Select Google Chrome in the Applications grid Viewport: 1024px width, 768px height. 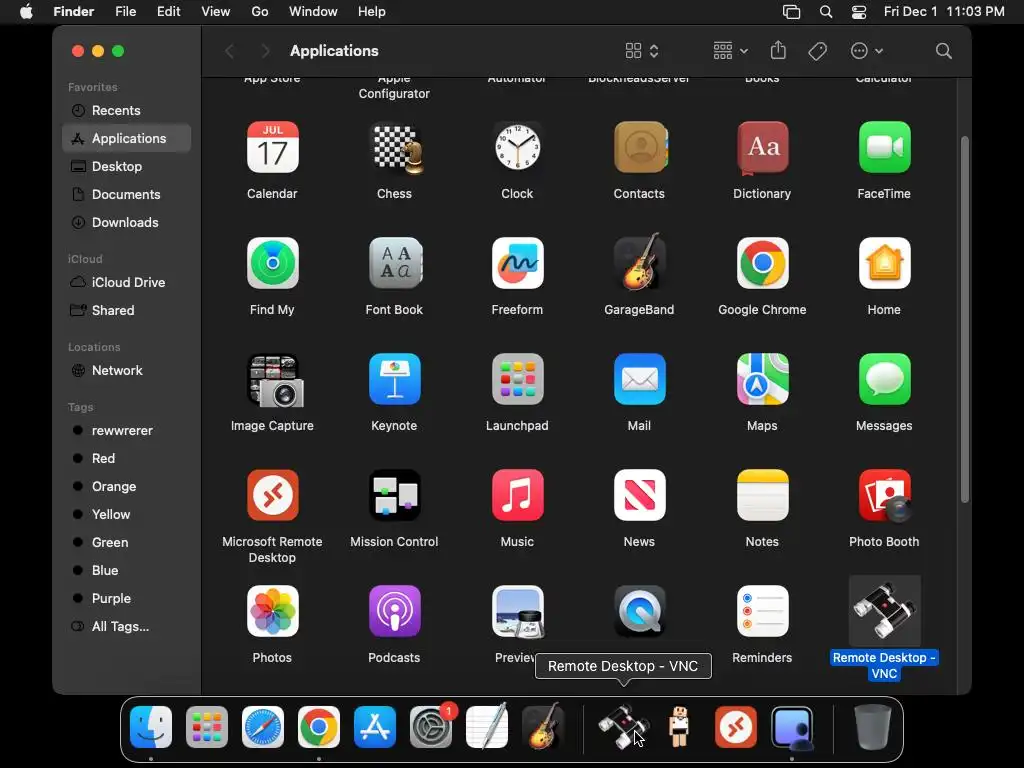point(762,263)
